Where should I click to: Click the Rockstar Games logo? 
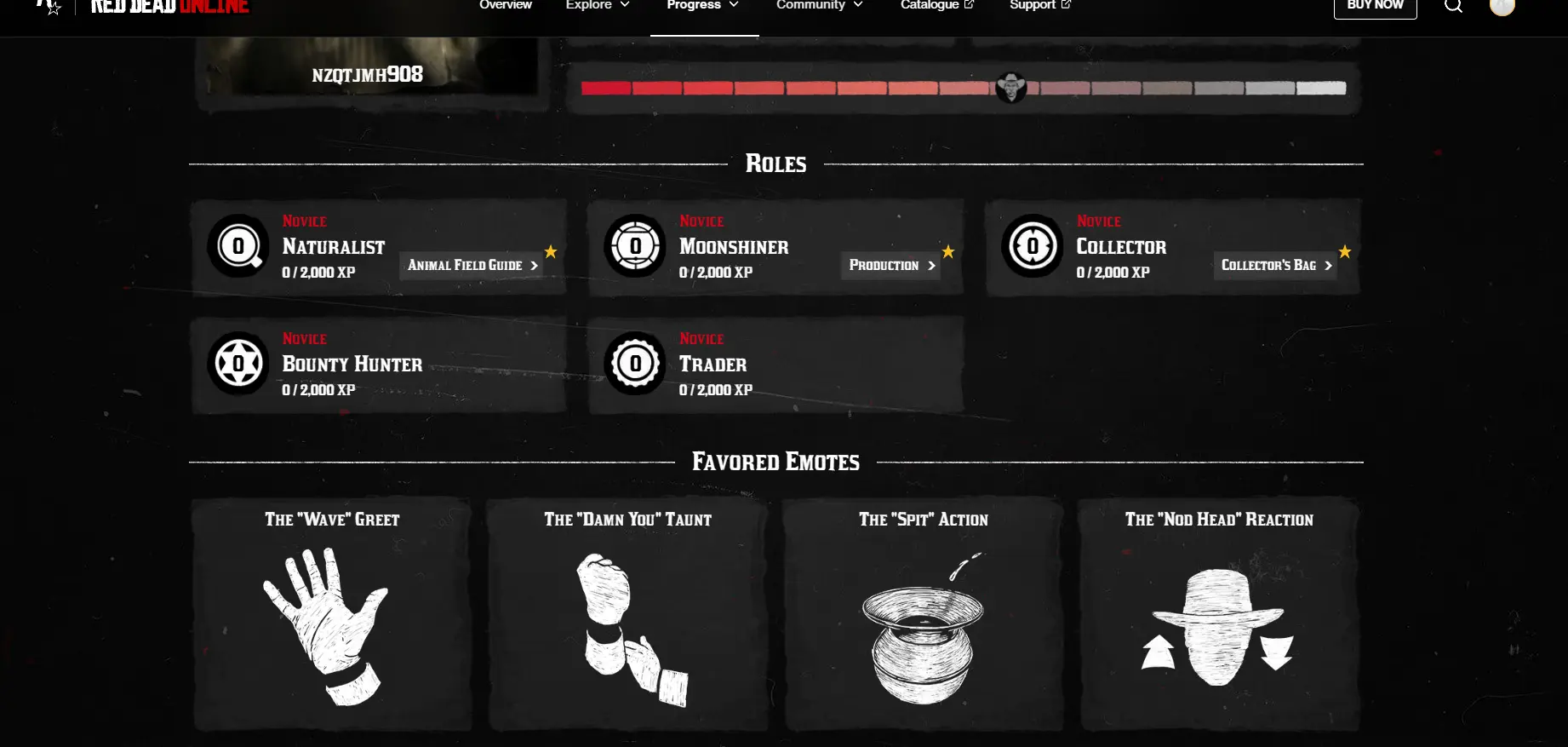coord(49,5)
